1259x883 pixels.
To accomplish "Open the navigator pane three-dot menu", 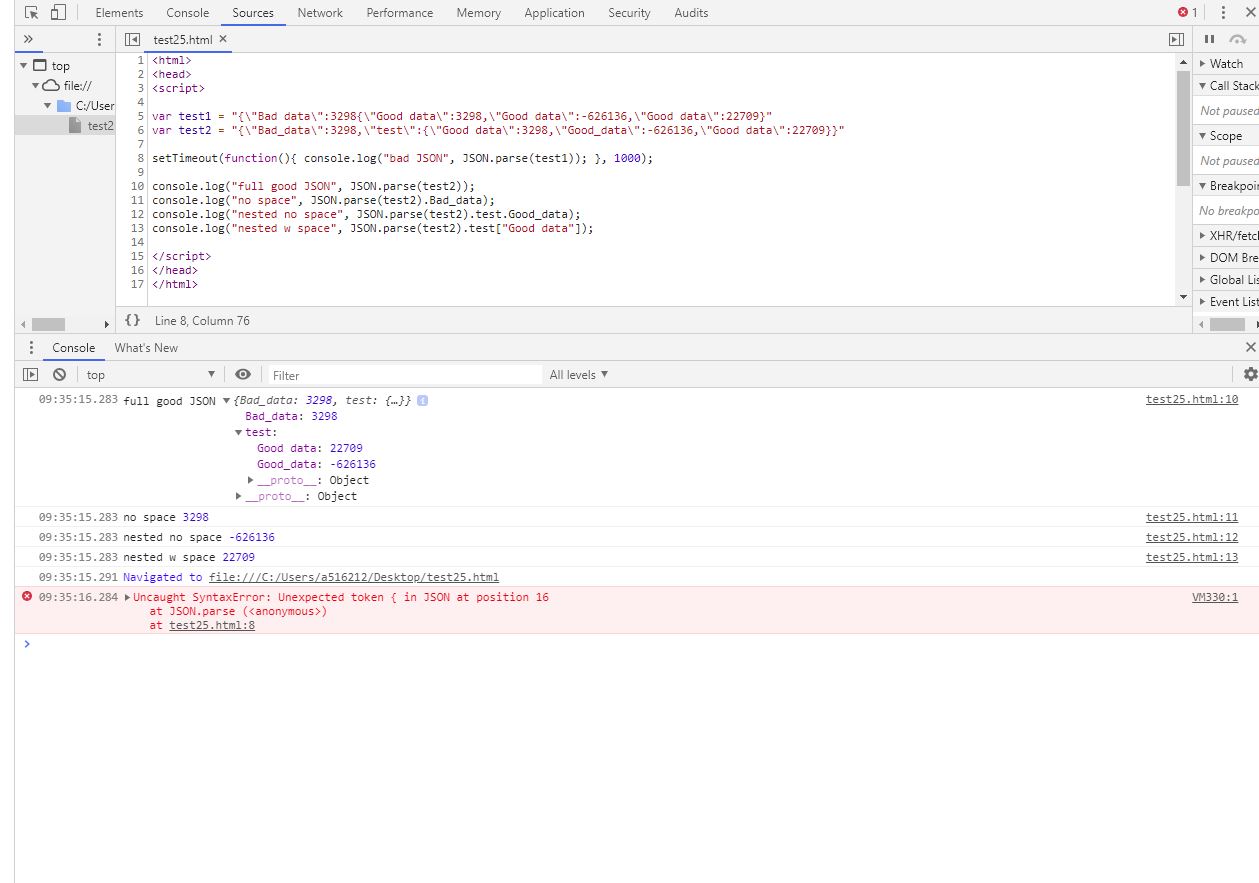I will coord(99,39).
